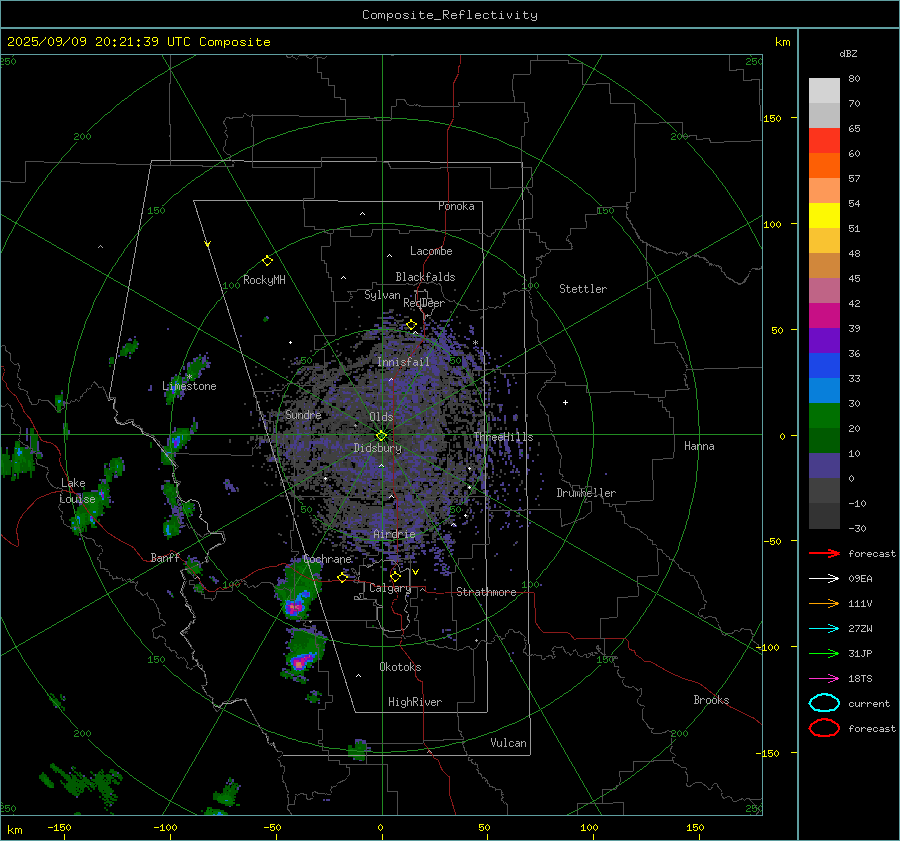This screenshot has width=900, height=841.
Task: Click the Olds town label
Action: 381,417
